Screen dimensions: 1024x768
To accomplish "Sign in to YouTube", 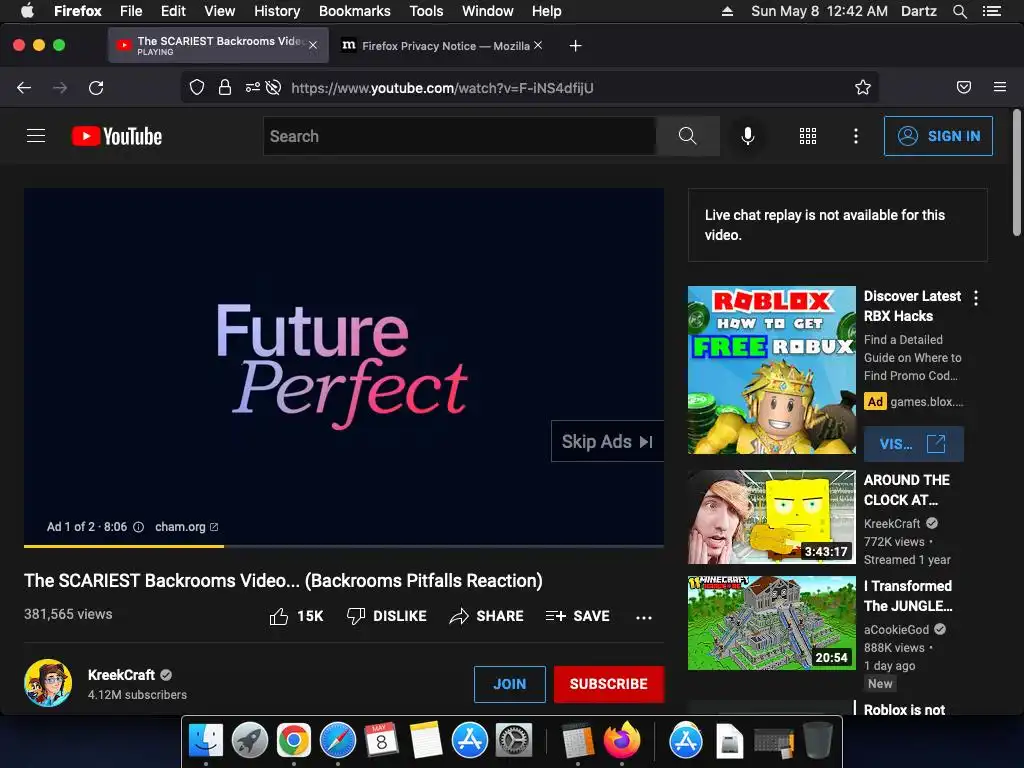I will pos(938,136).
